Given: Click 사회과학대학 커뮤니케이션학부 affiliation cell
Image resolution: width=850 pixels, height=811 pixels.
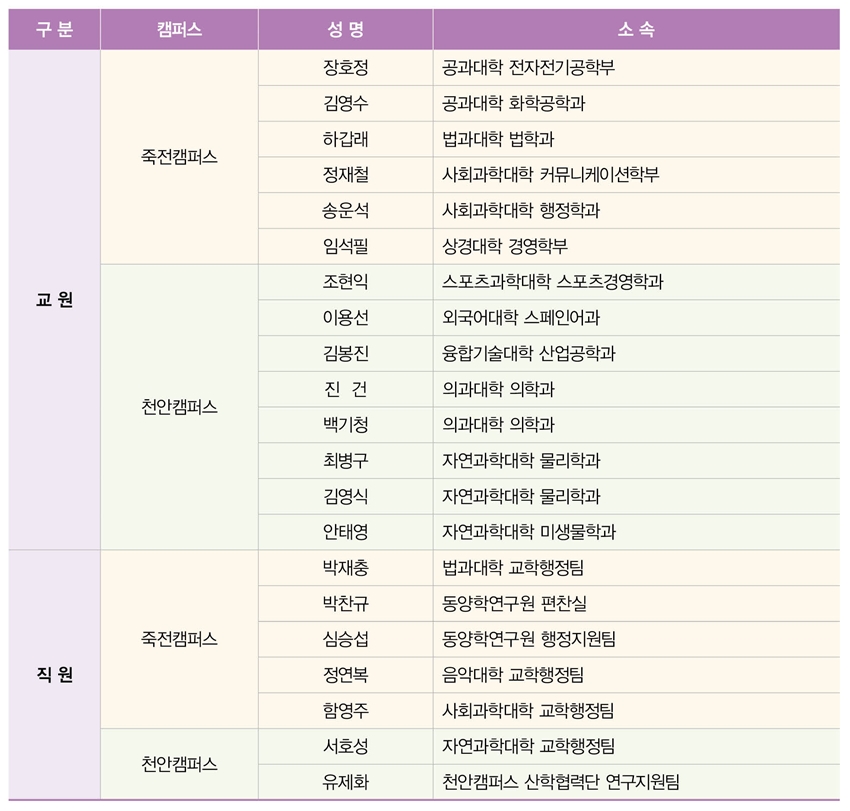Looking at the screenshot, I should pos(636,175).
